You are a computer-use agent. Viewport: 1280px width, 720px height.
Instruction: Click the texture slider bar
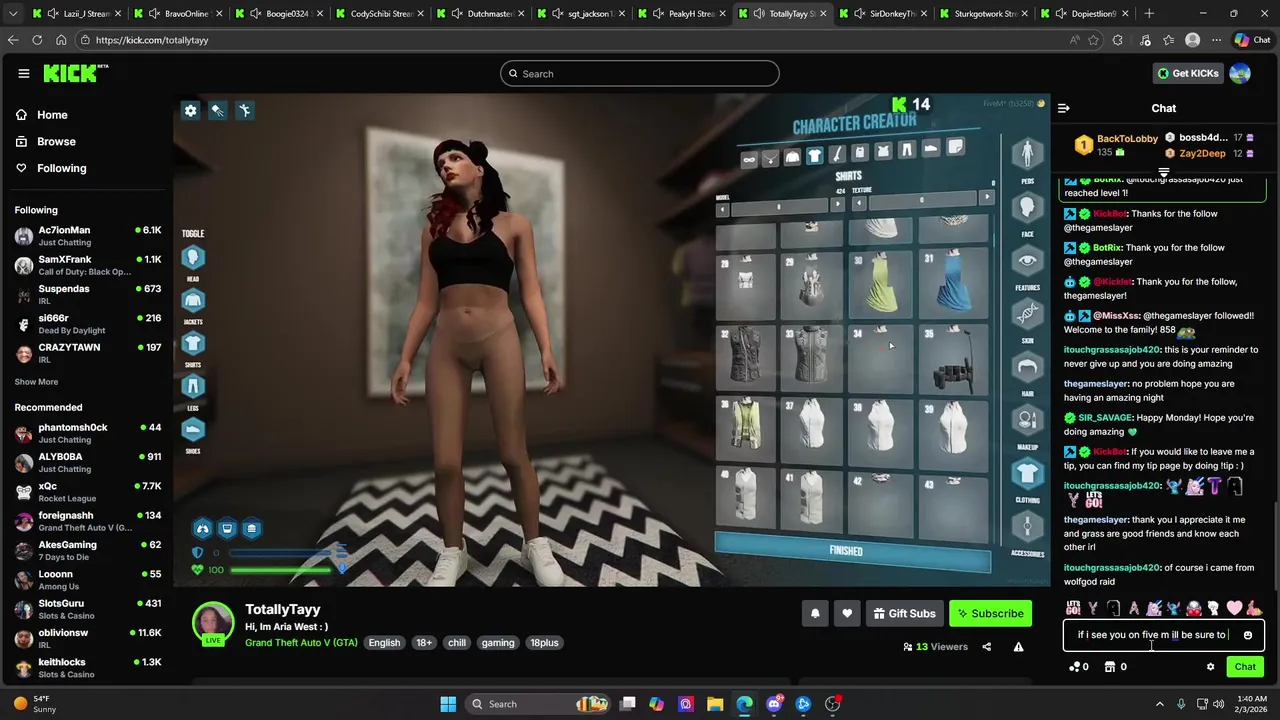(922, 200)
